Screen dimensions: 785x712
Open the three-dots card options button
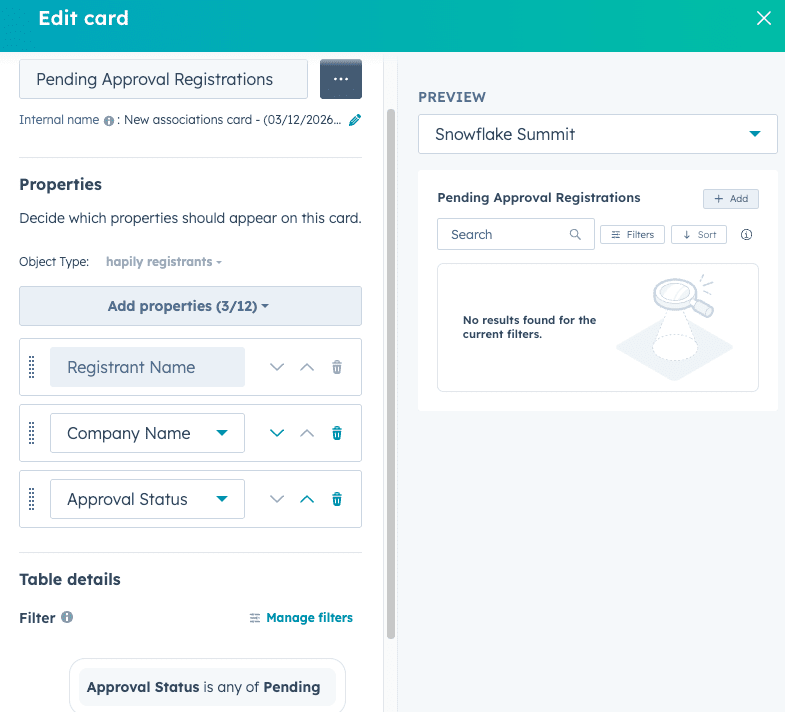tap(340, 79)
